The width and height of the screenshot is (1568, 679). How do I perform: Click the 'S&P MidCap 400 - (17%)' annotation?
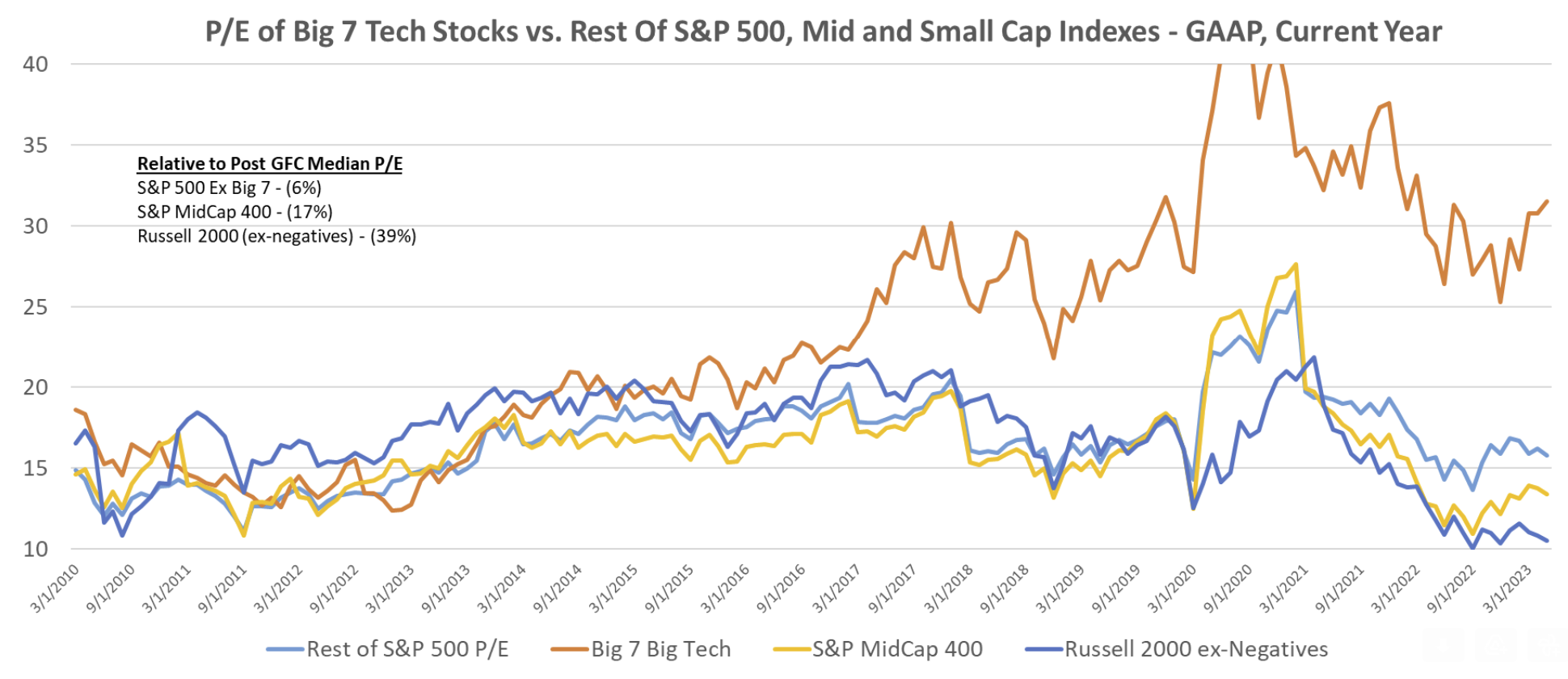pyautogui.click(x=234, y=212)
